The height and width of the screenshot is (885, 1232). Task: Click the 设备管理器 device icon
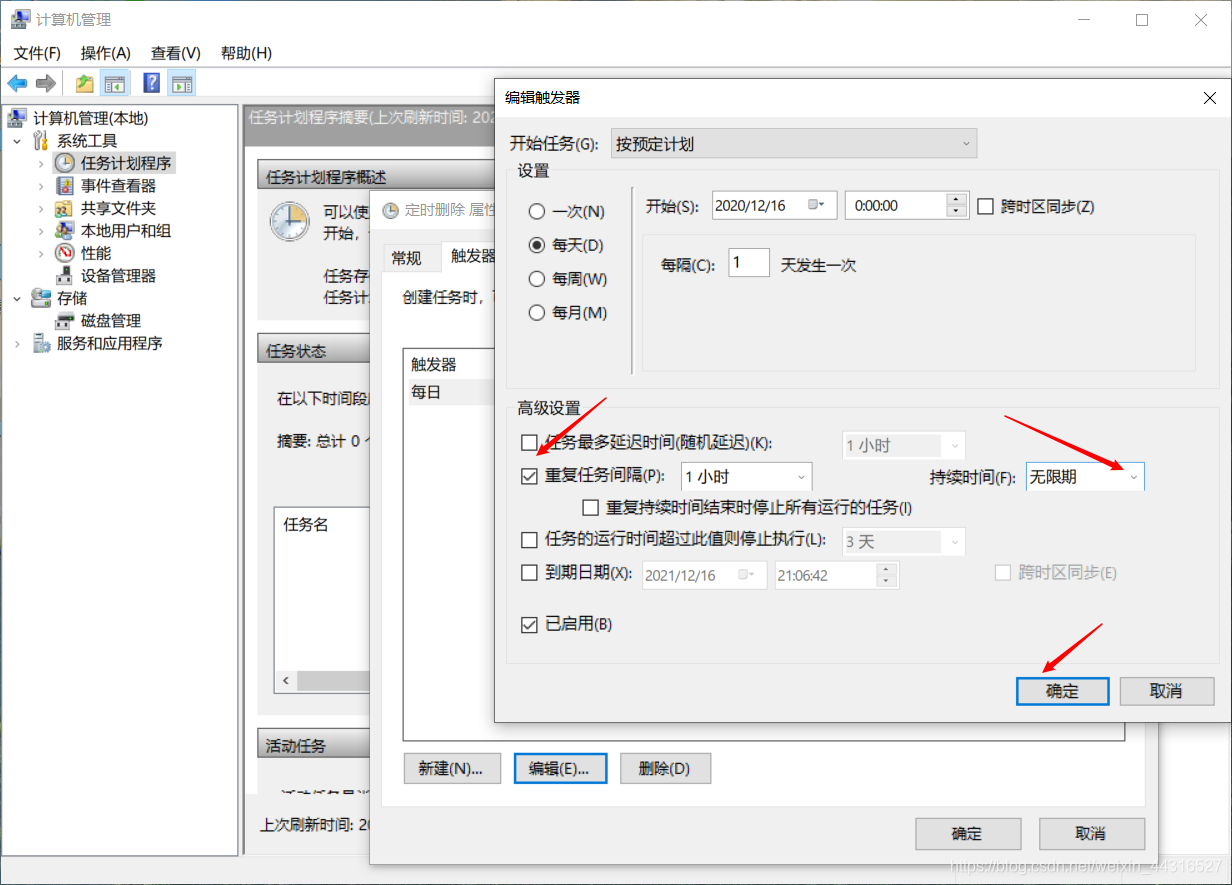(64, 276)
